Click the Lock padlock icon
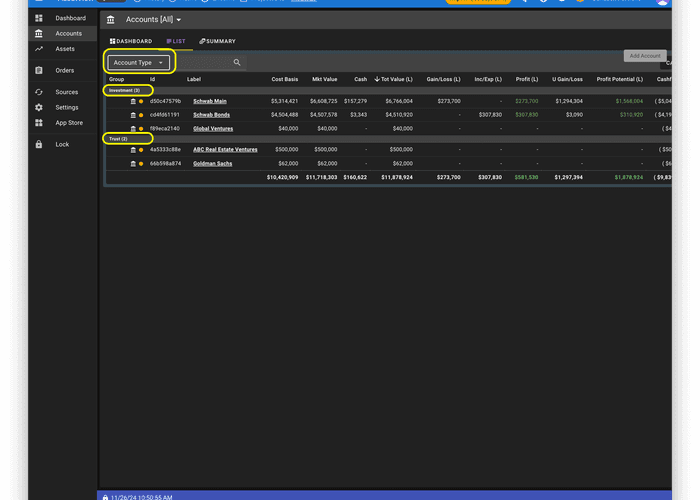Screen dimensions: 700x500 tap(39, 144)
